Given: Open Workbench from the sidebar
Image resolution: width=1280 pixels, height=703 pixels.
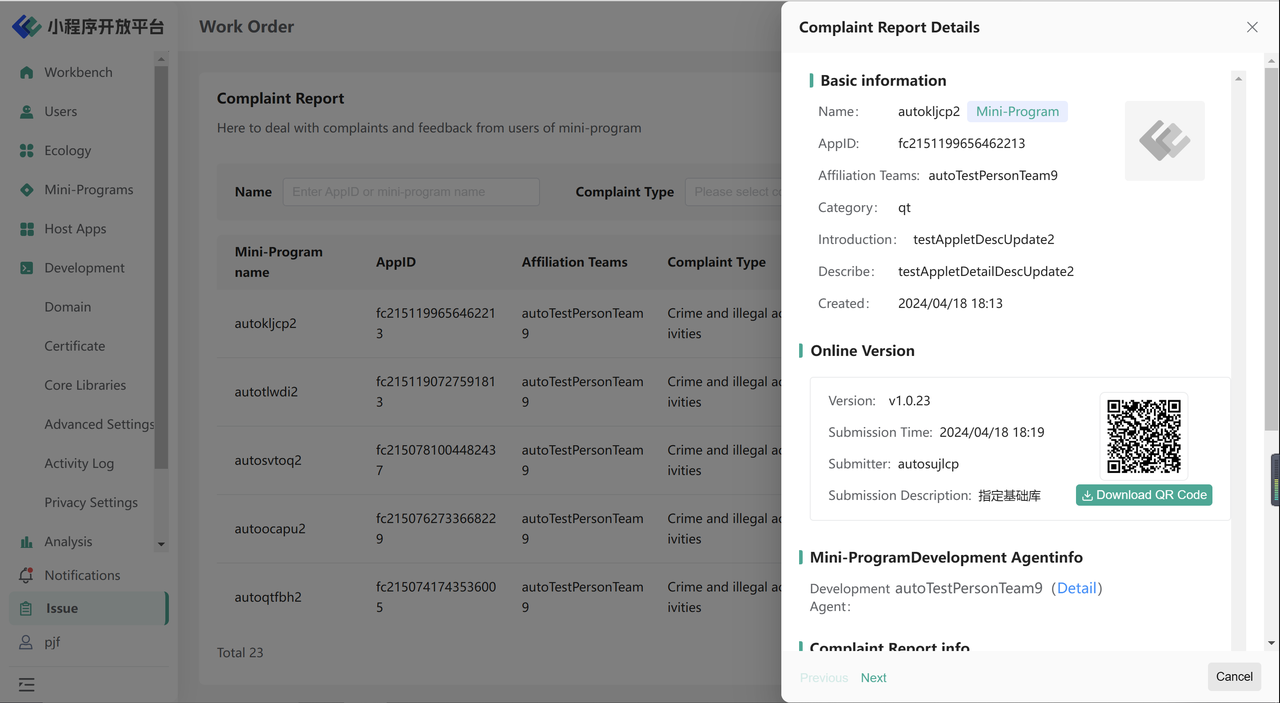Looking at the screenshot, I should (78, 72).
